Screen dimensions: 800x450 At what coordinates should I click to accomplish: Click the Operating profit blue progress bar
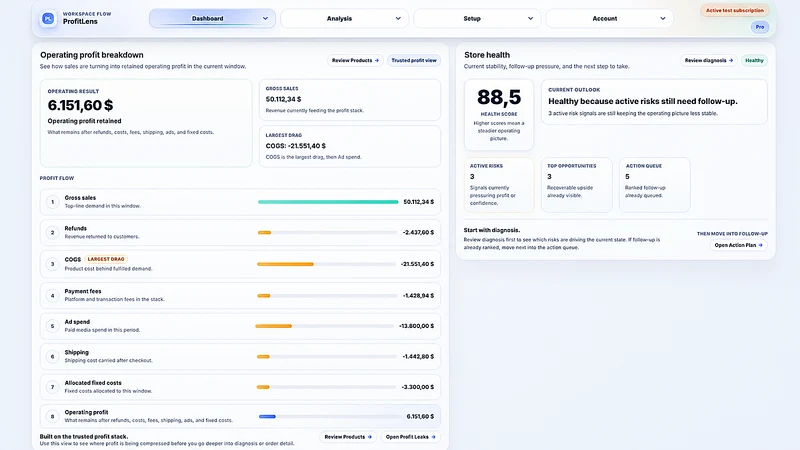coord(267,416)
